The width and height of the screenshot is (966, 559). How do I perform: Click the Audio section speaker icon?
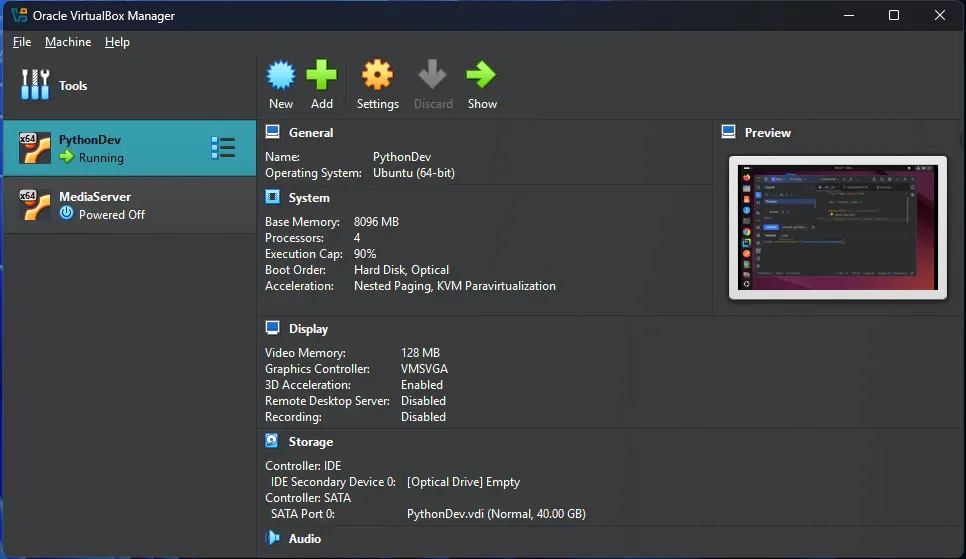click(x=272, y=538)
